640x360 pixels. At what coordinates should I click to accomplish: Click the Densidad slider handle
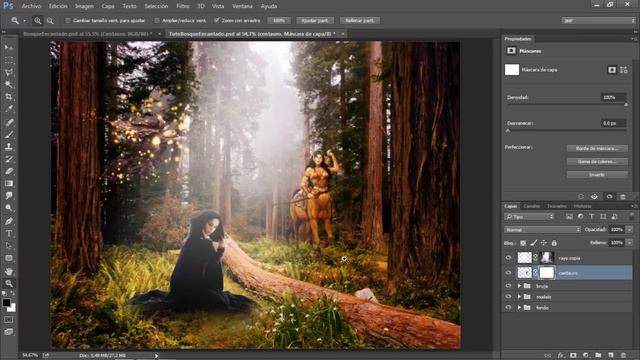pos(626,105)
